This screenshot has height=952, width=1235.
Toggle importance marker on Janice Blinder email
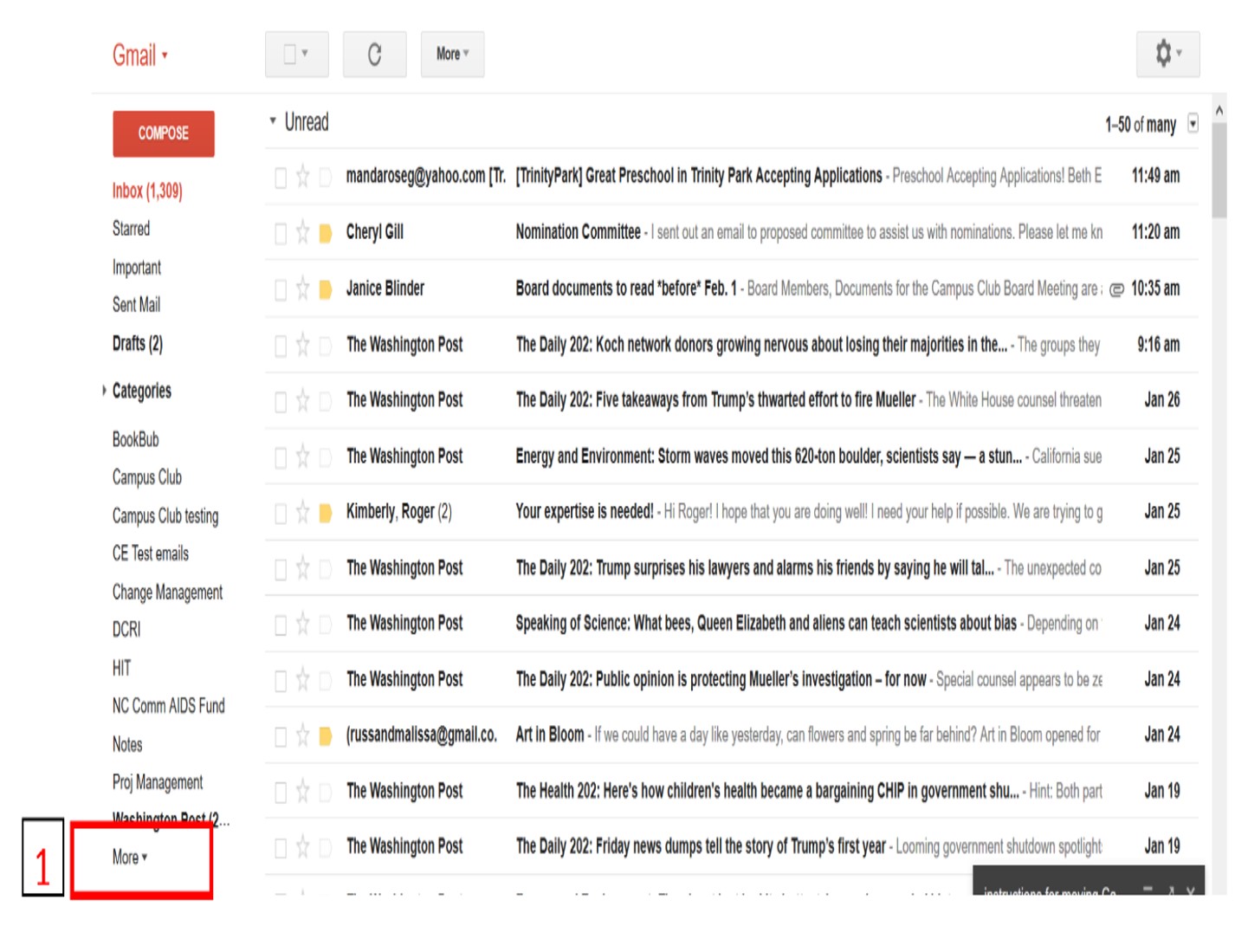(326, 289)
